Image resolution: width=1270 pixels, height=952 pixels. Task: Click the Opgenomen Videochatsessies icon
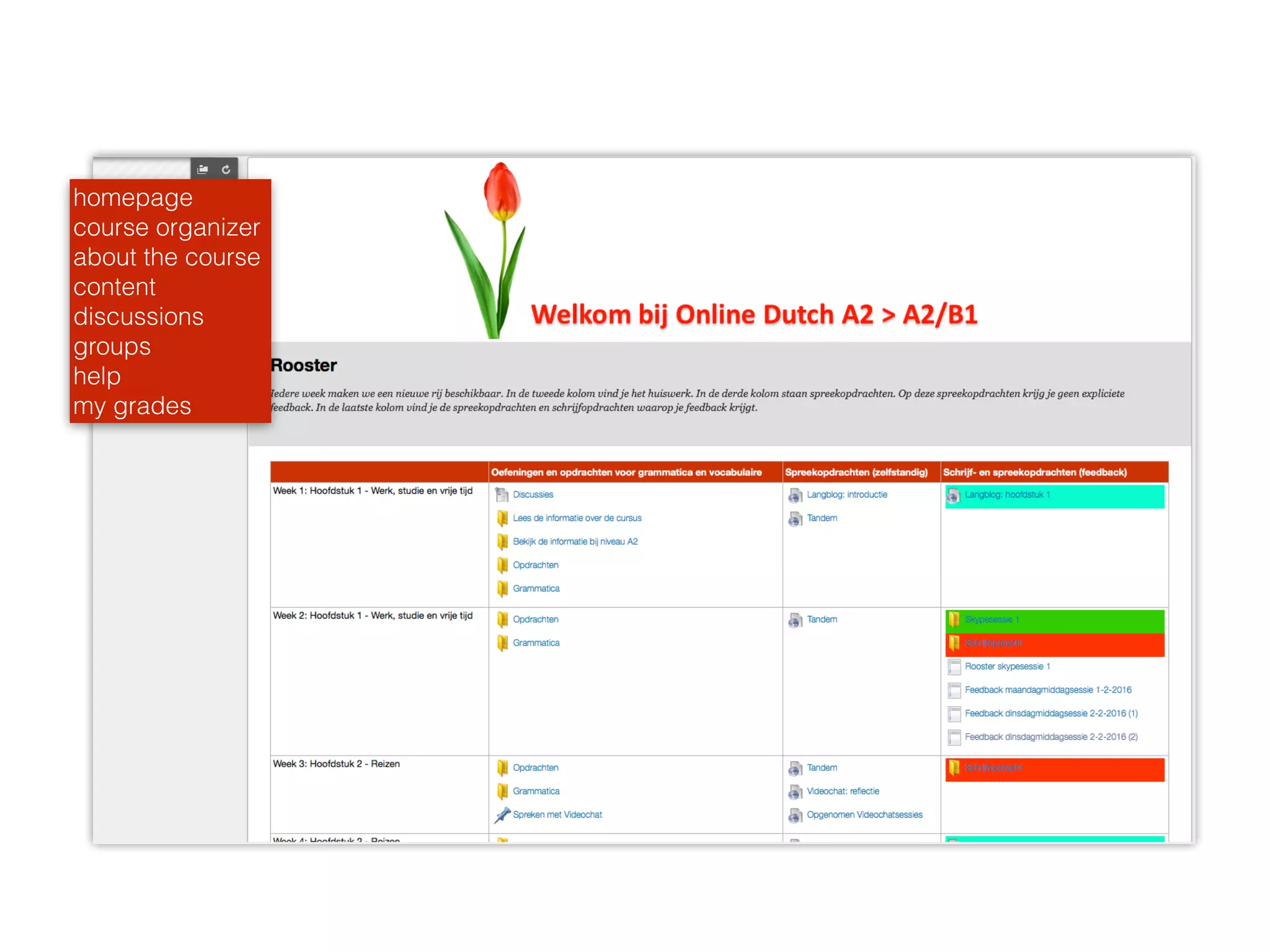pos(795,815)
